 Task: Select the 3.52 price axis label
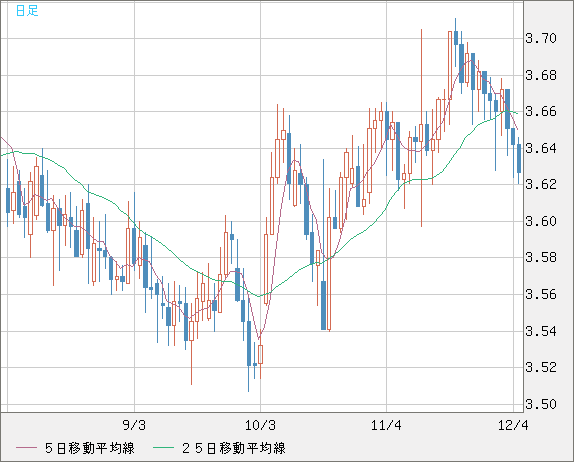(541, 367)
